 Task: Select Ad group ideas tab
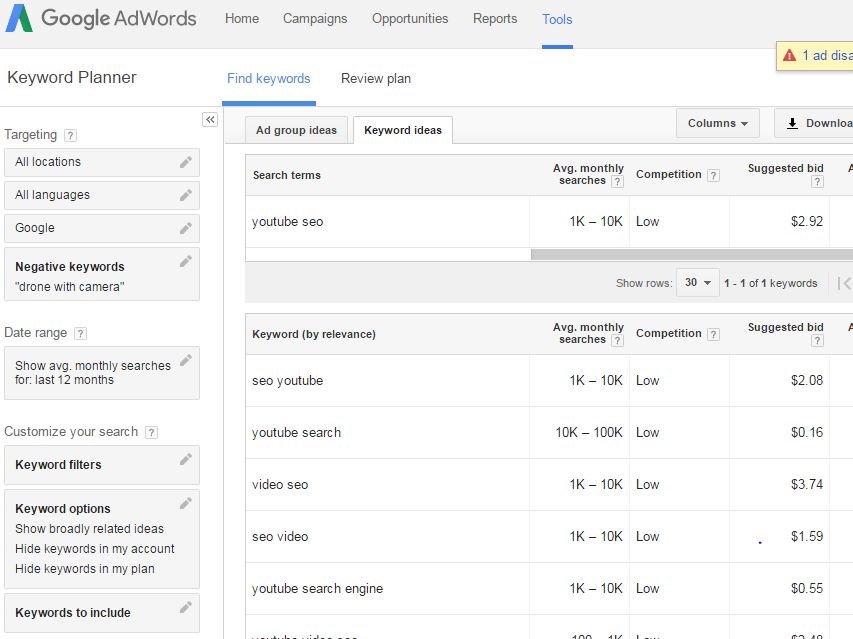click(296, 131)
